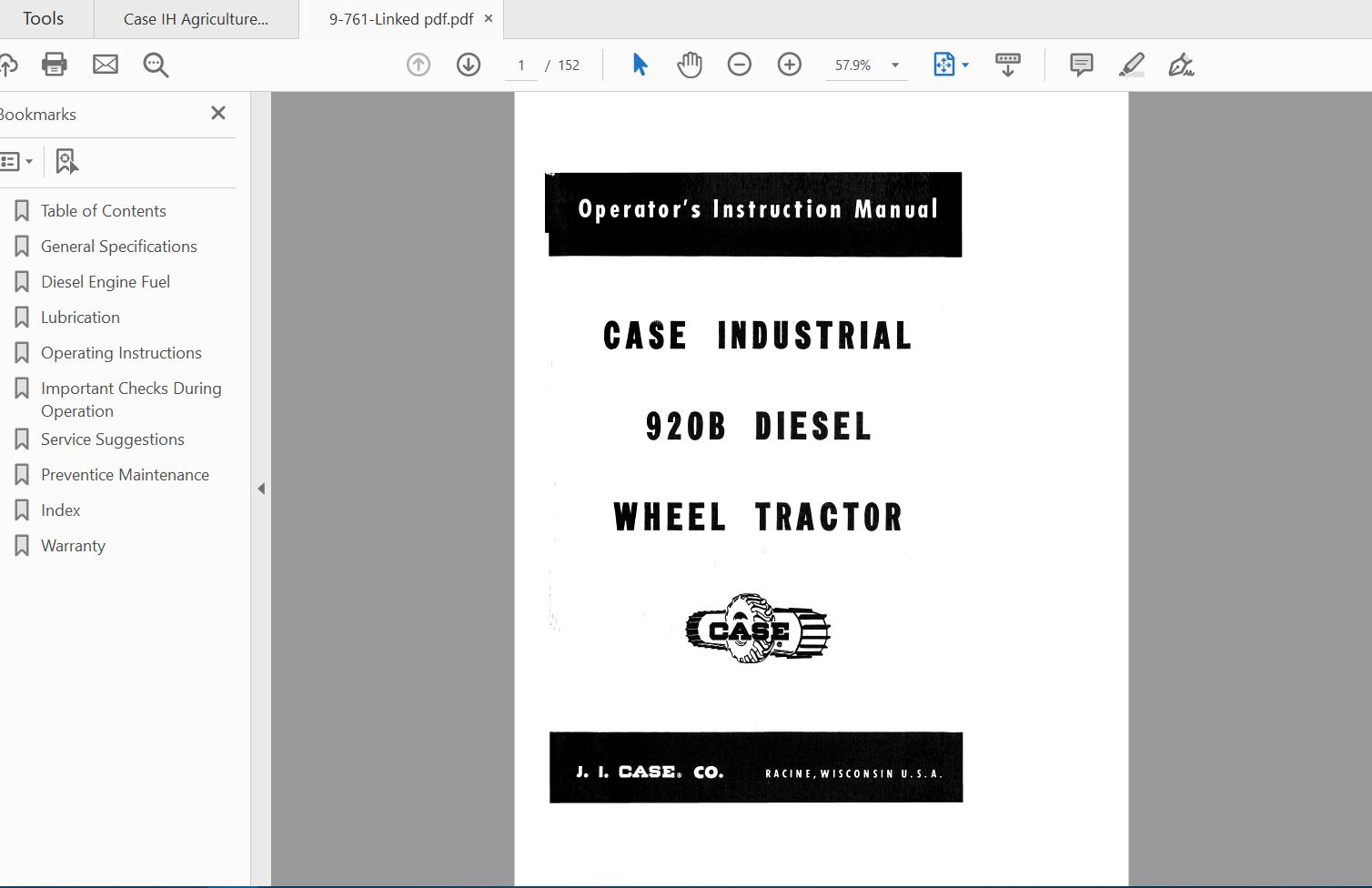Go to previous page arrow
1372x888 pixels.
click(x=419, y=65)
